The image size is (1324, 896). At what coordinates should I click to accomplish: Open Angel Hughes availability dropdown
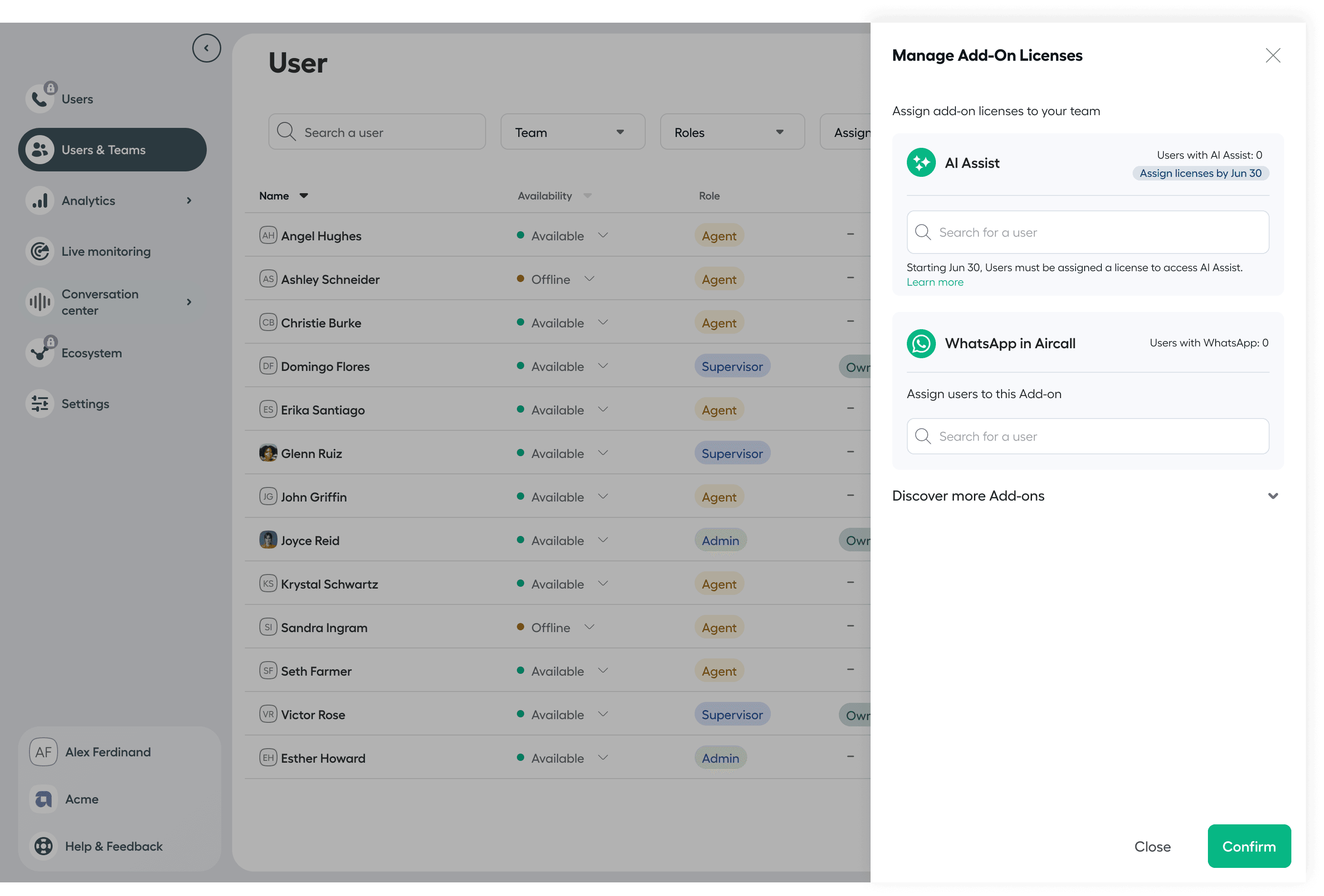[x=603, y=235]
